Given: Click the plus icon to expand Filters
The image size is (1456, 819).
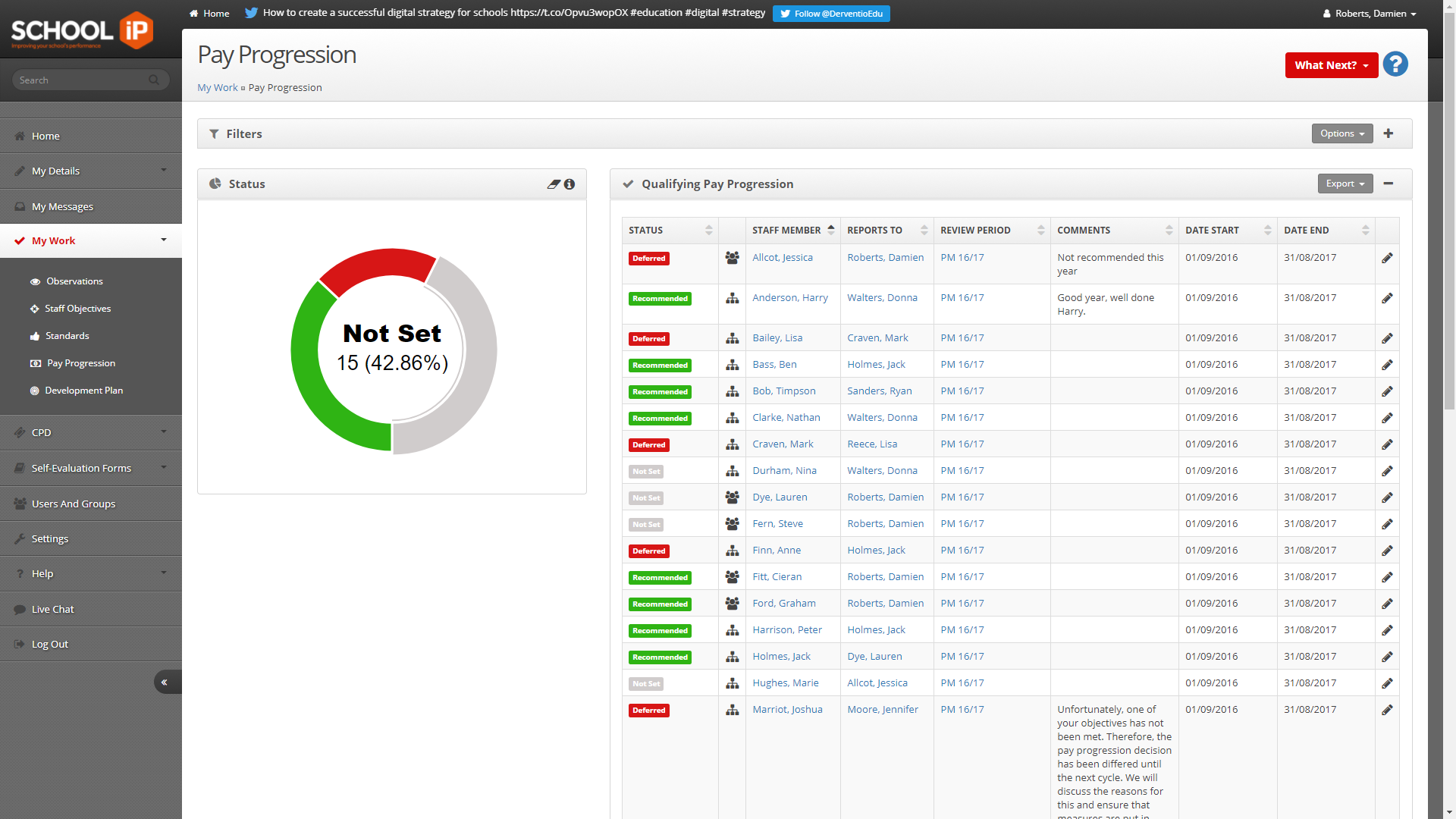Looking at the screenshot, I should pos(1389,133).
